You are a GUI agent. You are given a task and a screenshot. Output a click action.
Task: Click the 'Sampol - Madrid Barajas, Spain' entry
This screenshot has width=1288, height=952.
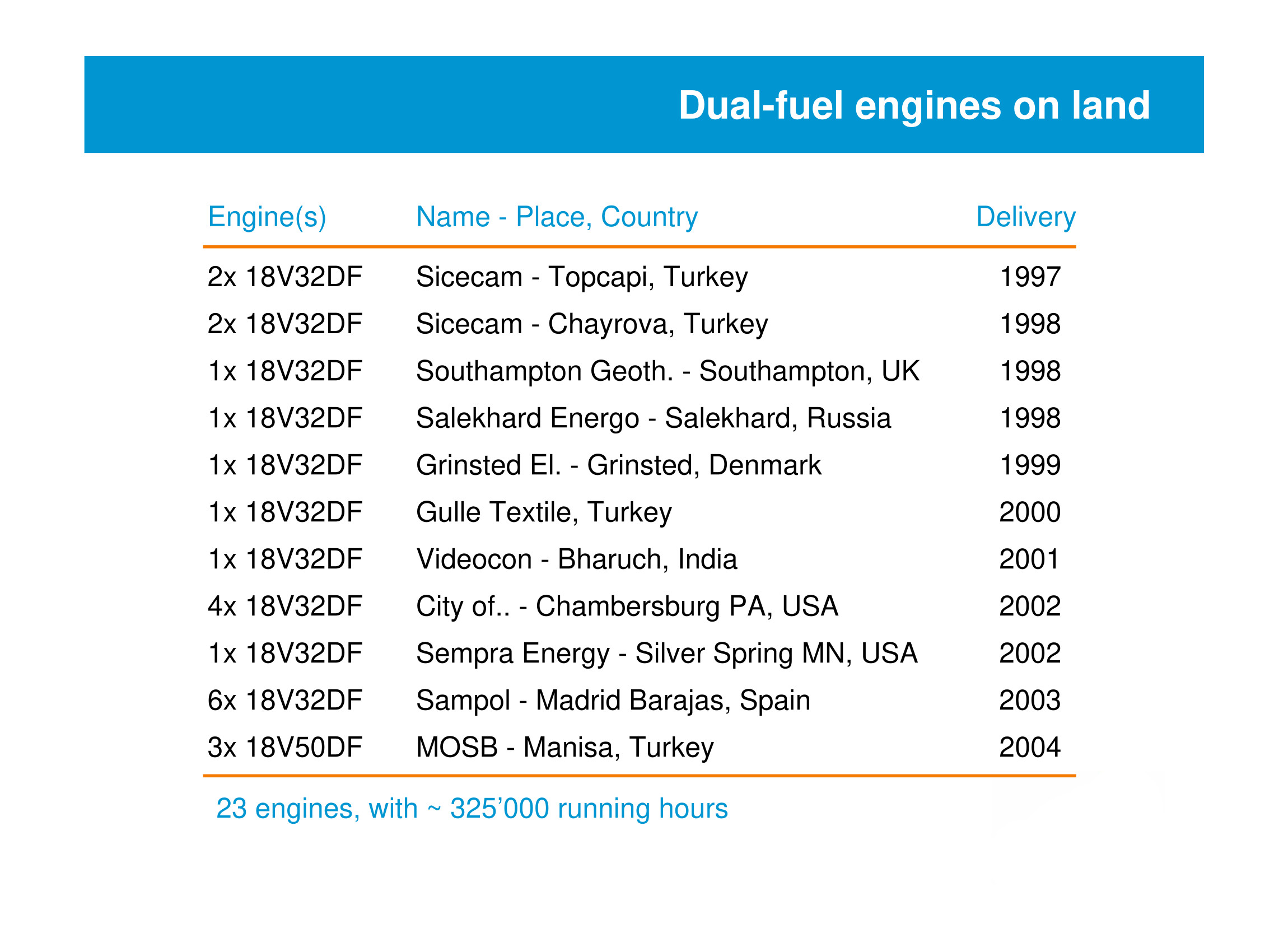click(613, 700)
